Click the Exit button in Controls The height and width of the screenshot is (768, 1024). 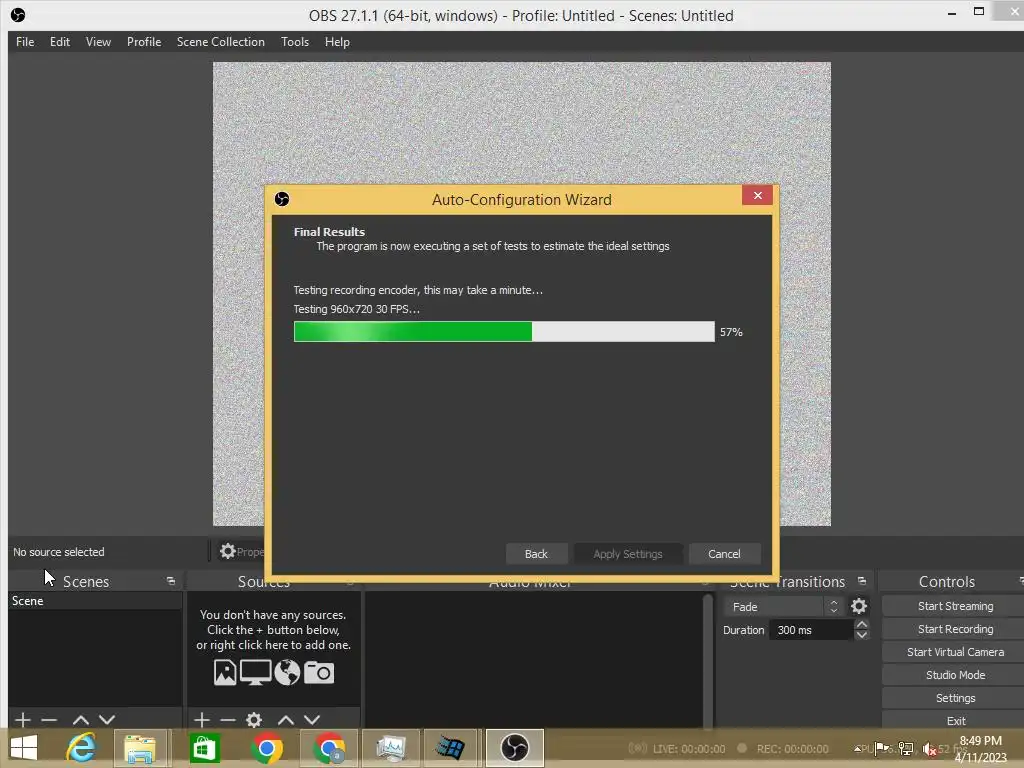pos(955,720)
